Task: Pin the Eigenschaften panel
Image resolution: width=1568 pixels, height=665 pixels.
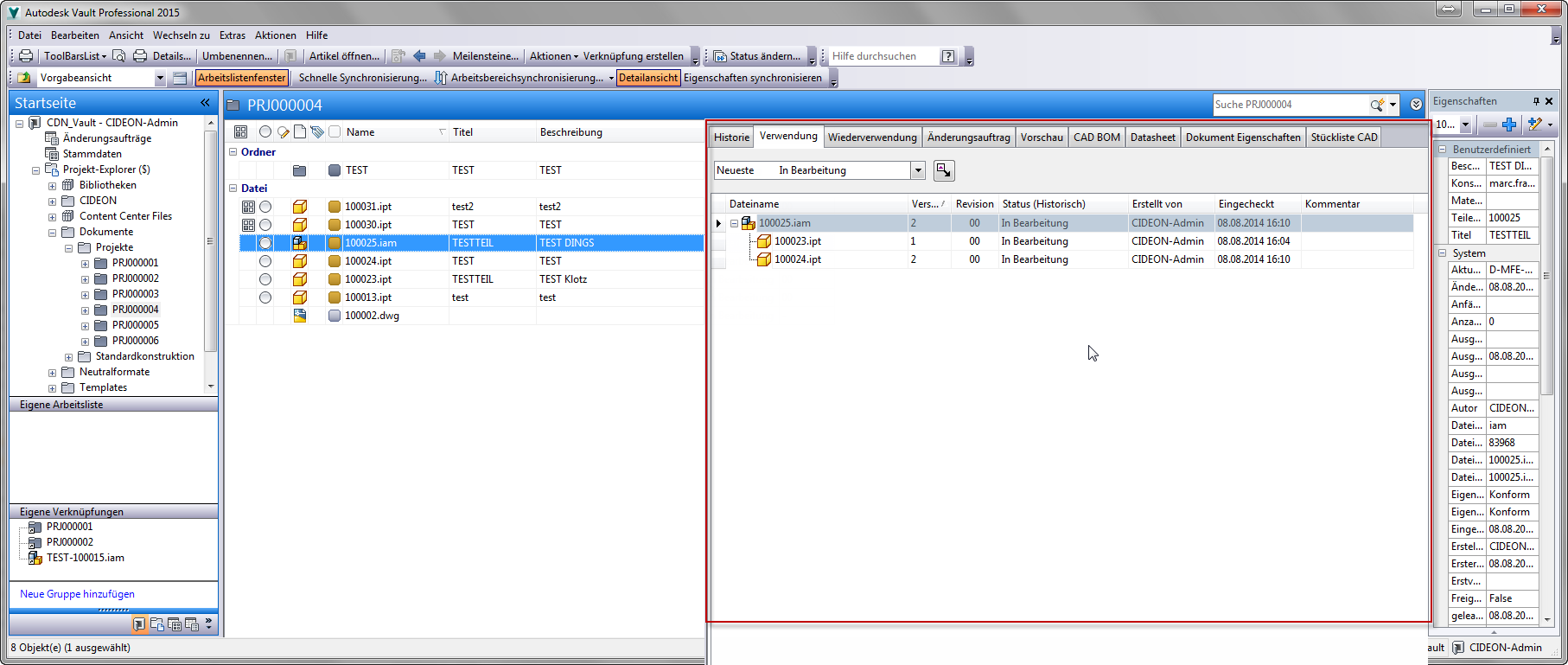Action: [x=1536, y=101]
